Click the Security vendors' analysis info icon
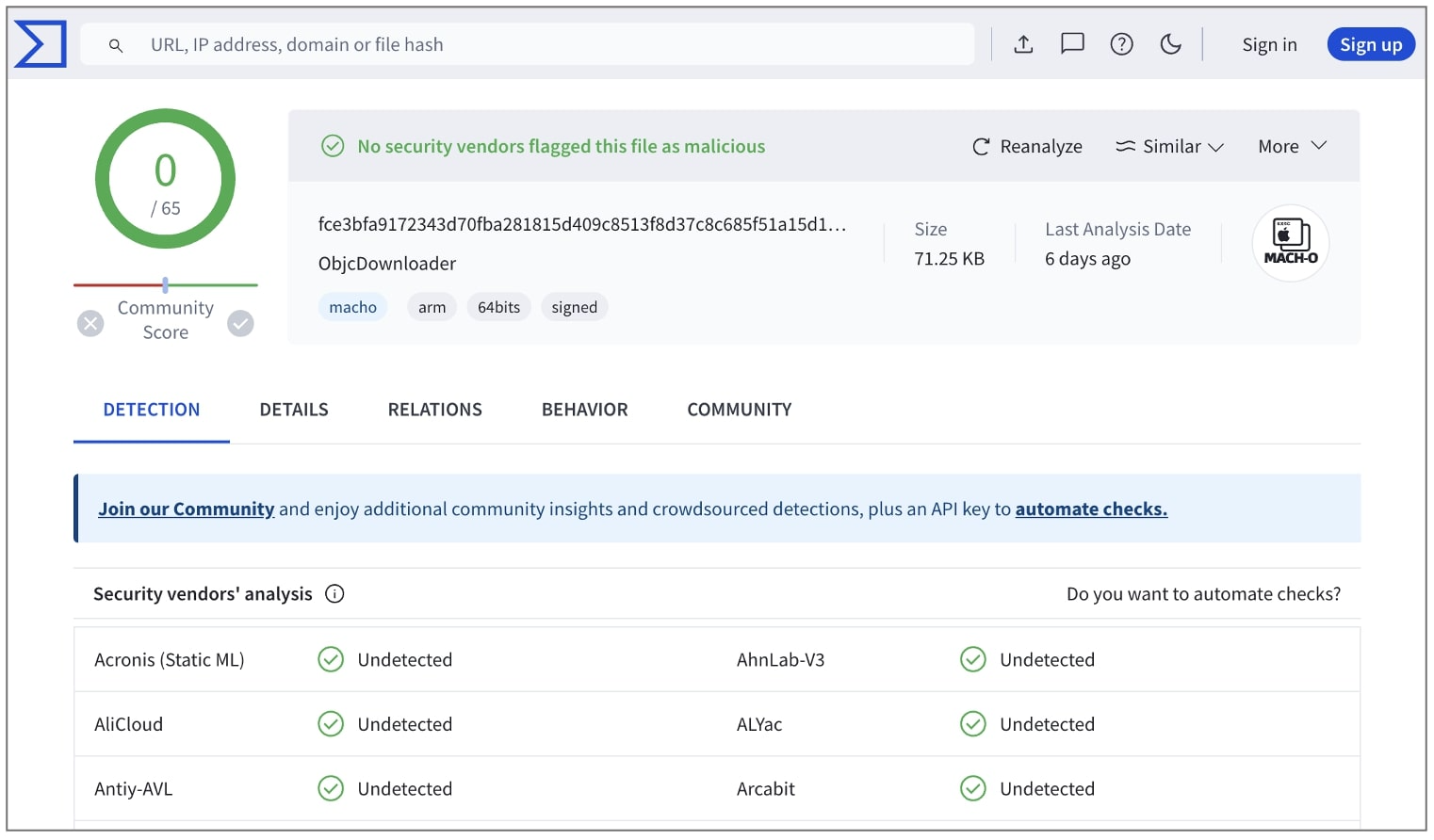1434x840 pixels. (x=334, y=593)
